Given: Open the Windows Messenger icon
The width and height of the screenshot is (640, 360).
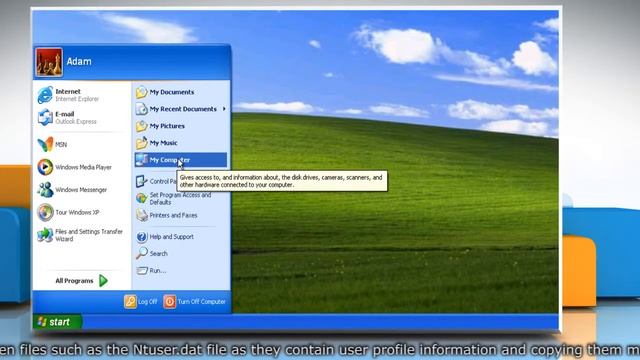Looking at the screenshot, I should [x=45, y=190].
